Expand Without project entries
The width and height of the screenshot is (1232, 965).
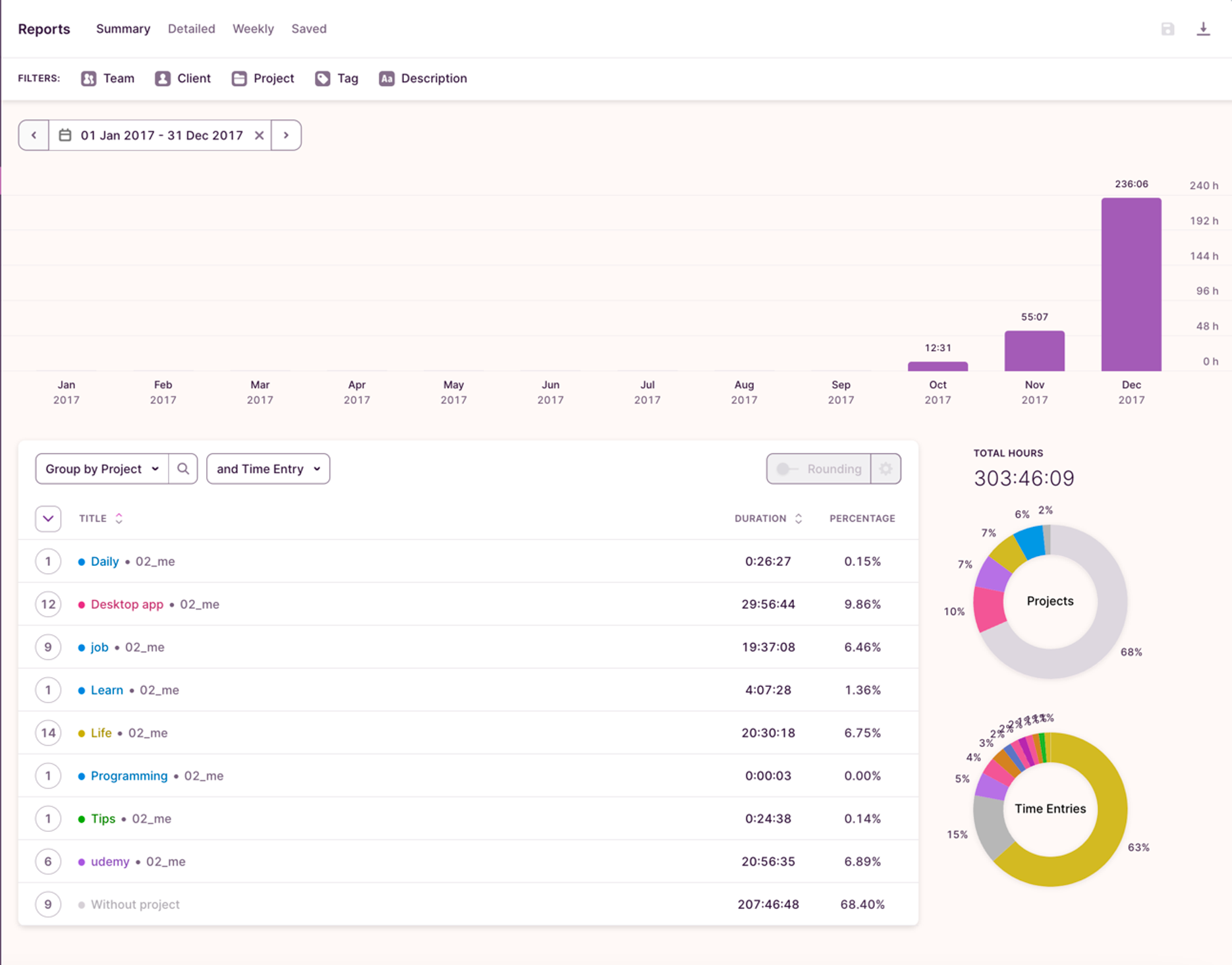coord(48,904)
